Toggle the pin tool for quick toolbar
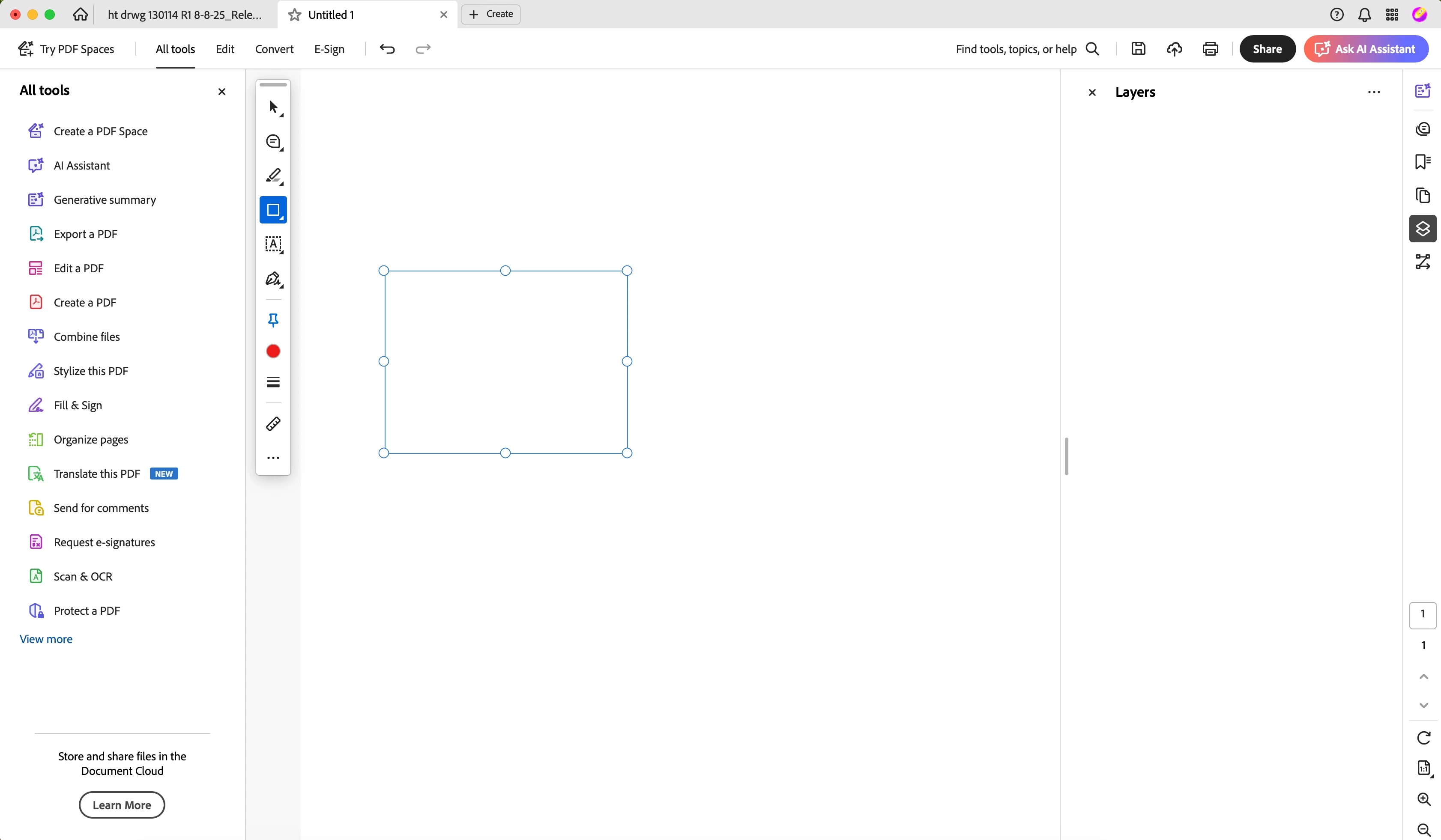This screenshot has height=840, width=1441. (x=273, y=320)
